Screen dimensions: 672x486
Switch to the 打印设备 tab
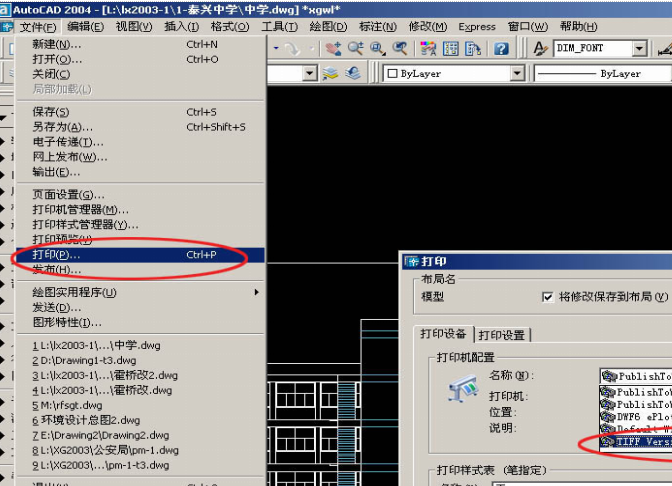[443, 334]
